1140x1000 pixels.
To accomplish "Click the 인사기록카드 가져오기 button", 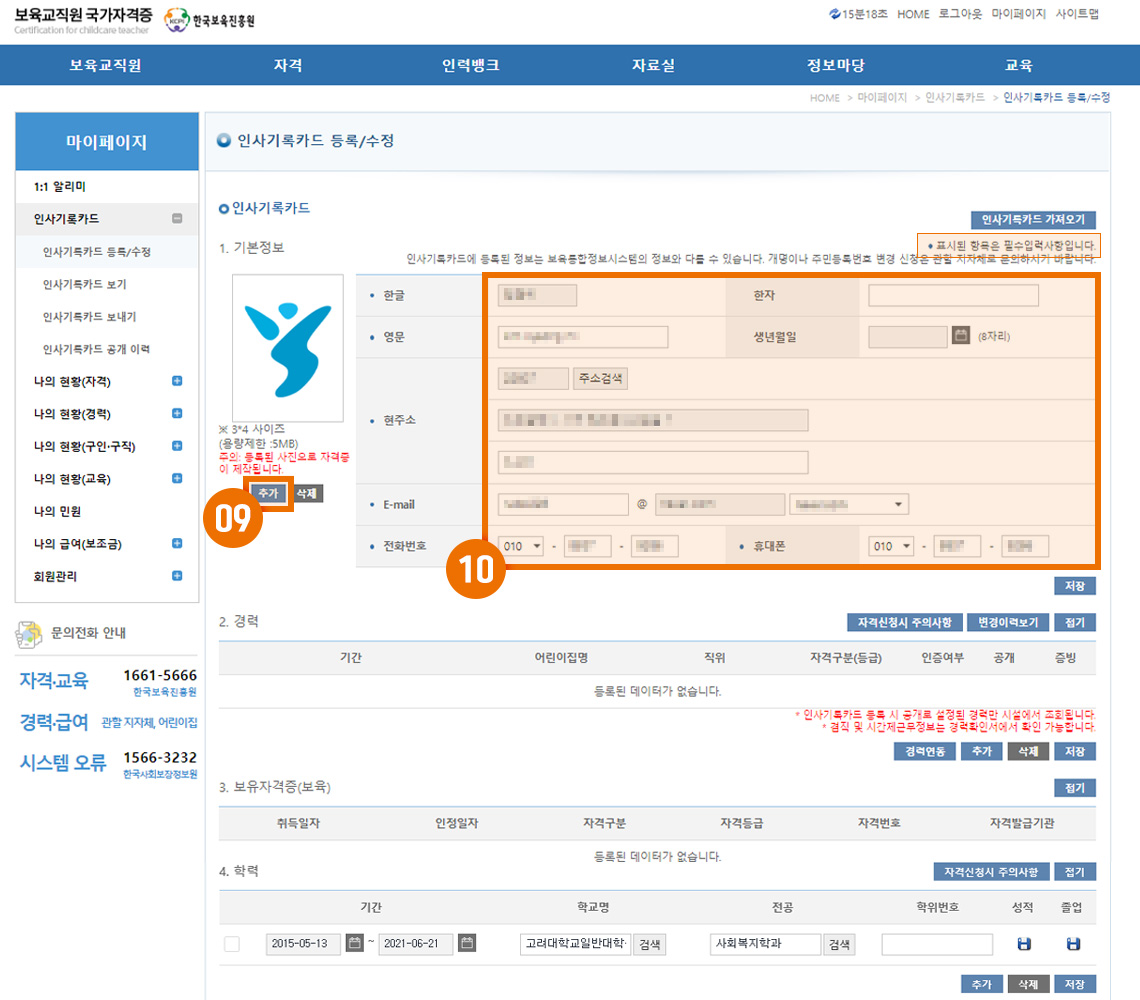I will pos(1033,220).
